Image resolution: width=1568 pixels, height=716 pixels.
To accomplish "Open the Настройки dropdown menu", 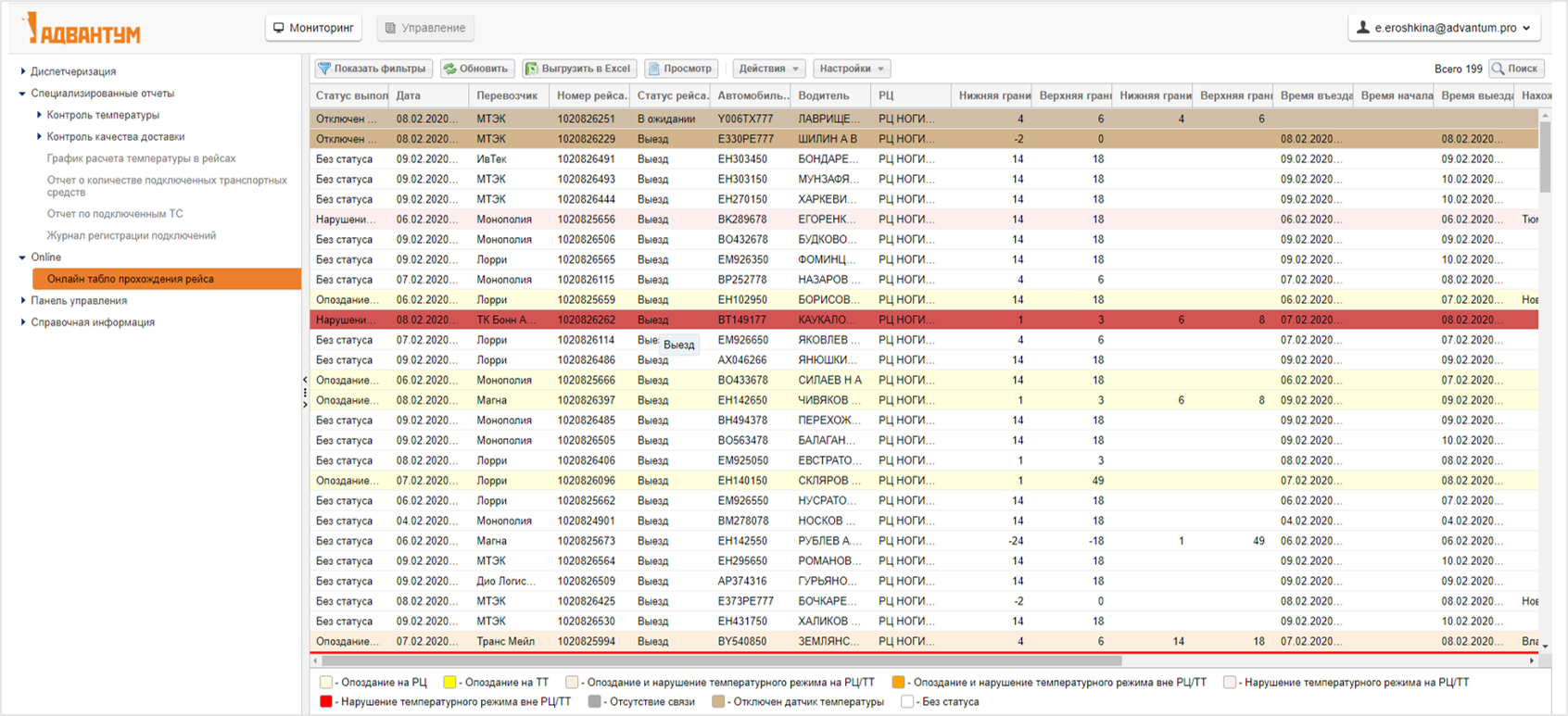I will (x=852, y=69).
